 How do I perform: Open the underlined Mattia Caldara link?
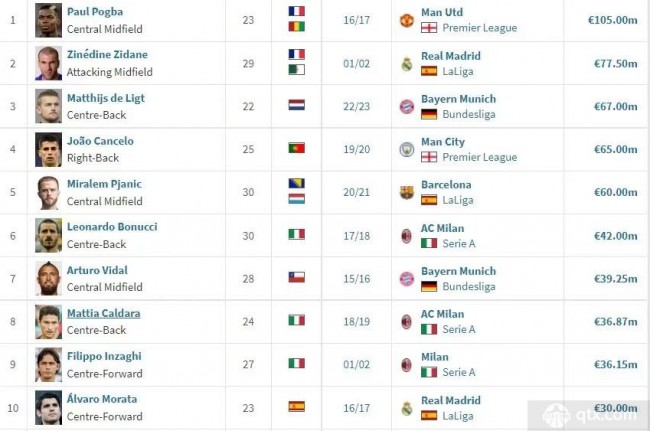[x=104, y=313]
